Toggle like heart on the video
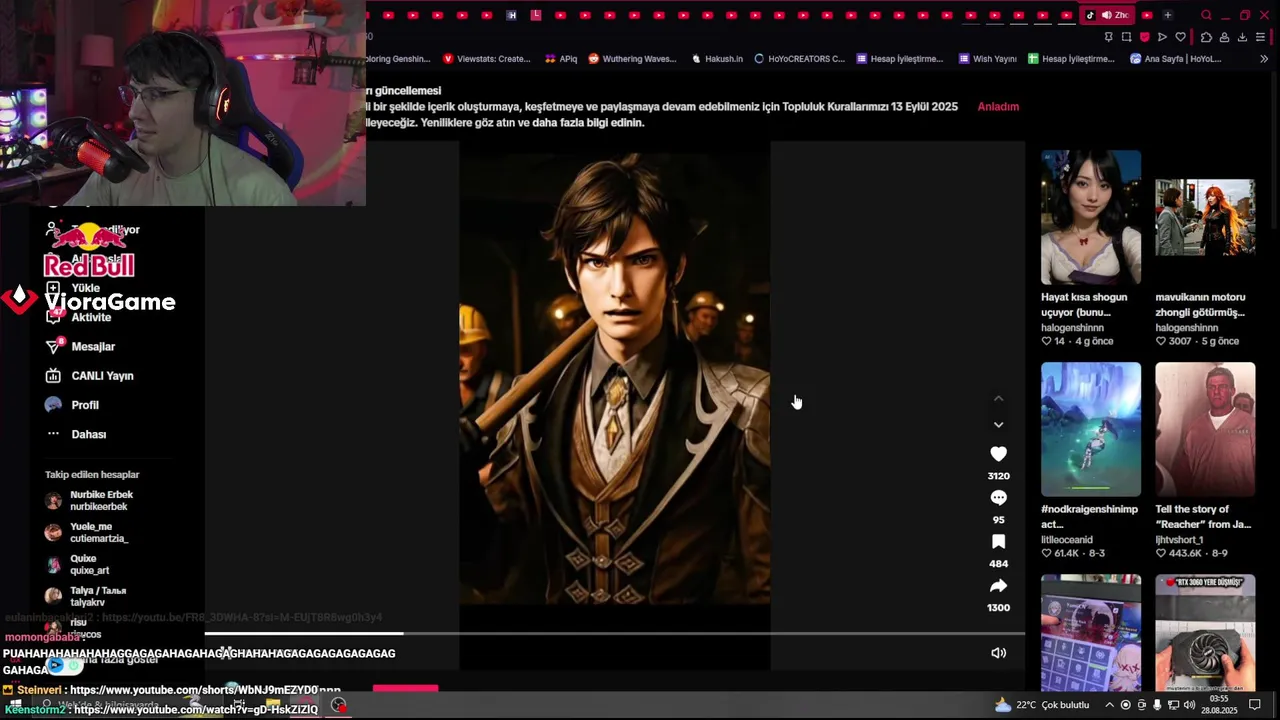 coord(998,454)
